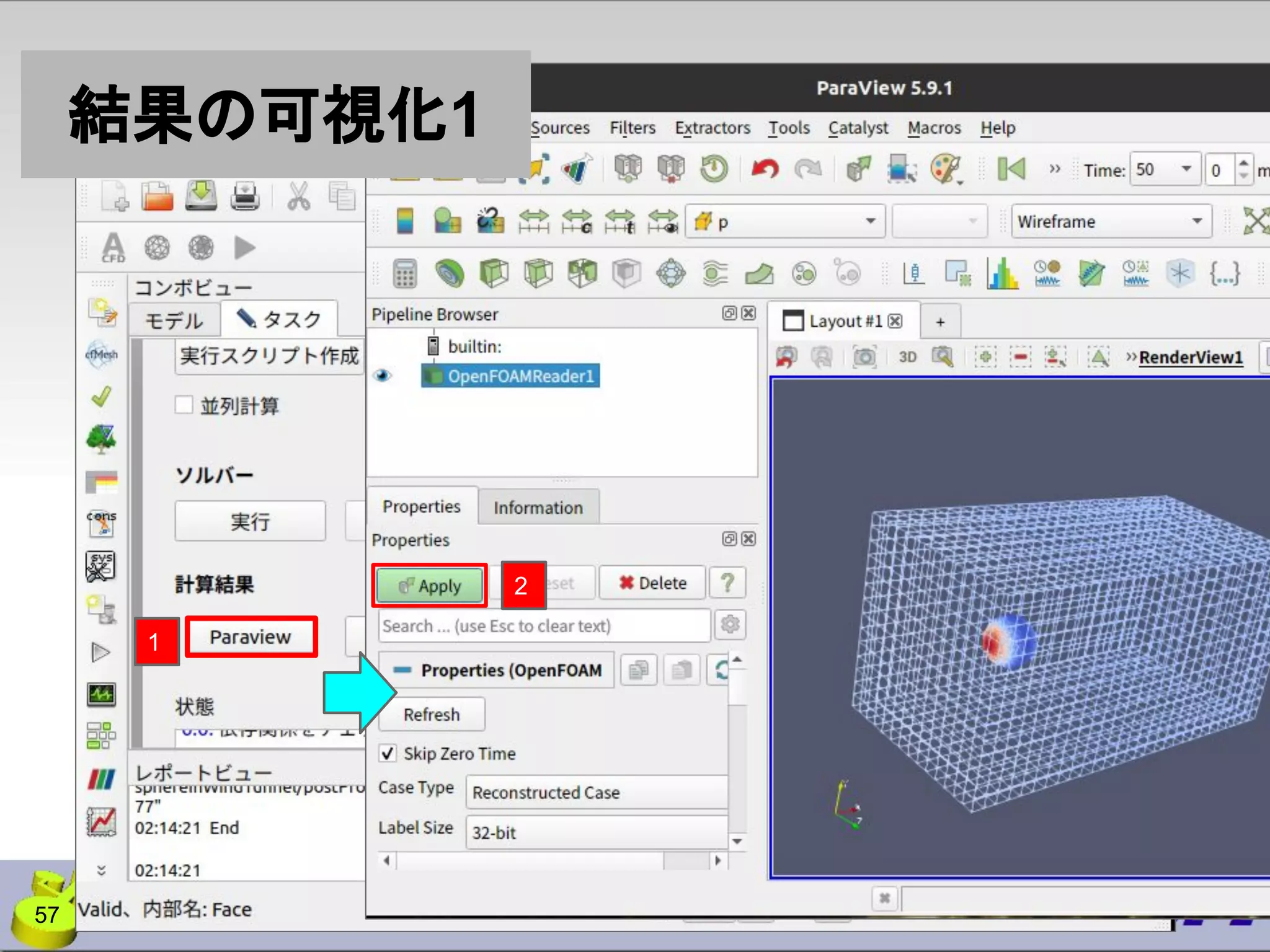1270x952 pixels.
Task: Open the Extractors menu
Action: (x=713, y=128)
